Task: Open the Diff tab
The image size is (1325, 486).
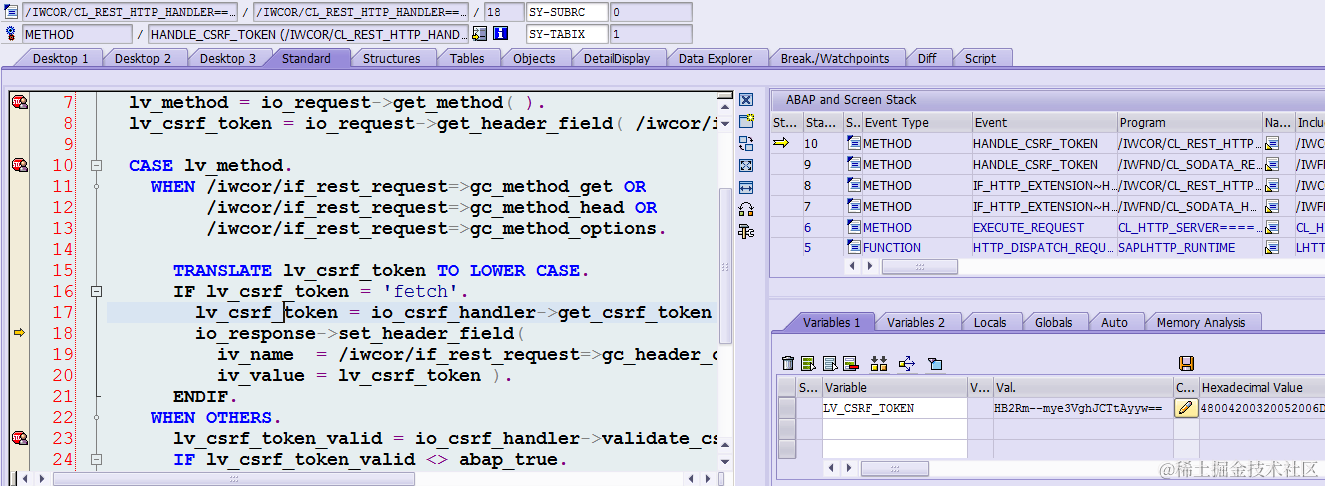Action: point(927,58)
